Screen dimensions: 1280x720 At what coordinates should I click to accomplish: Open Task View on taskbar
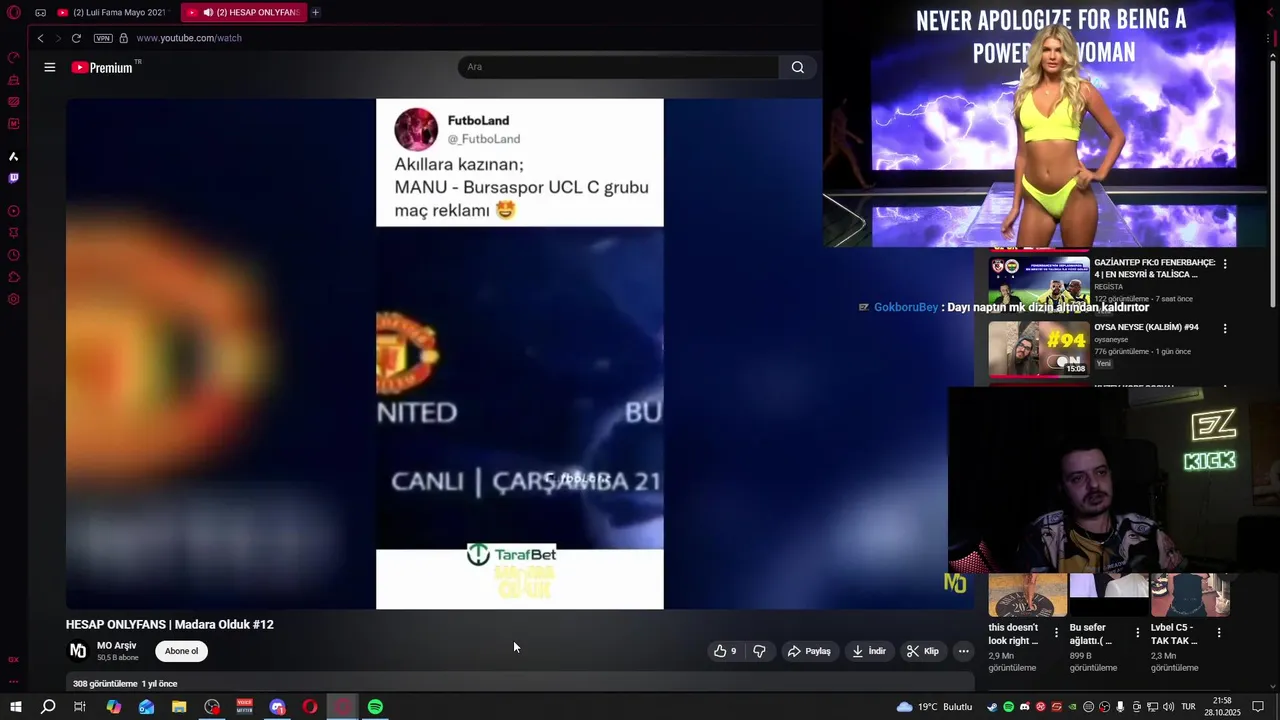pos(80,707)
